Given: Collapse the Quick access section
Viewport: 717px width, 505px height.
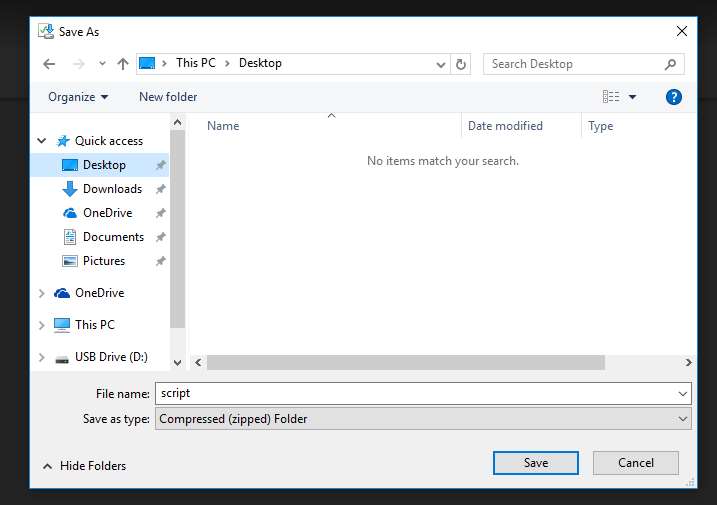Looking at the screenshot, I should coord(41,141).
